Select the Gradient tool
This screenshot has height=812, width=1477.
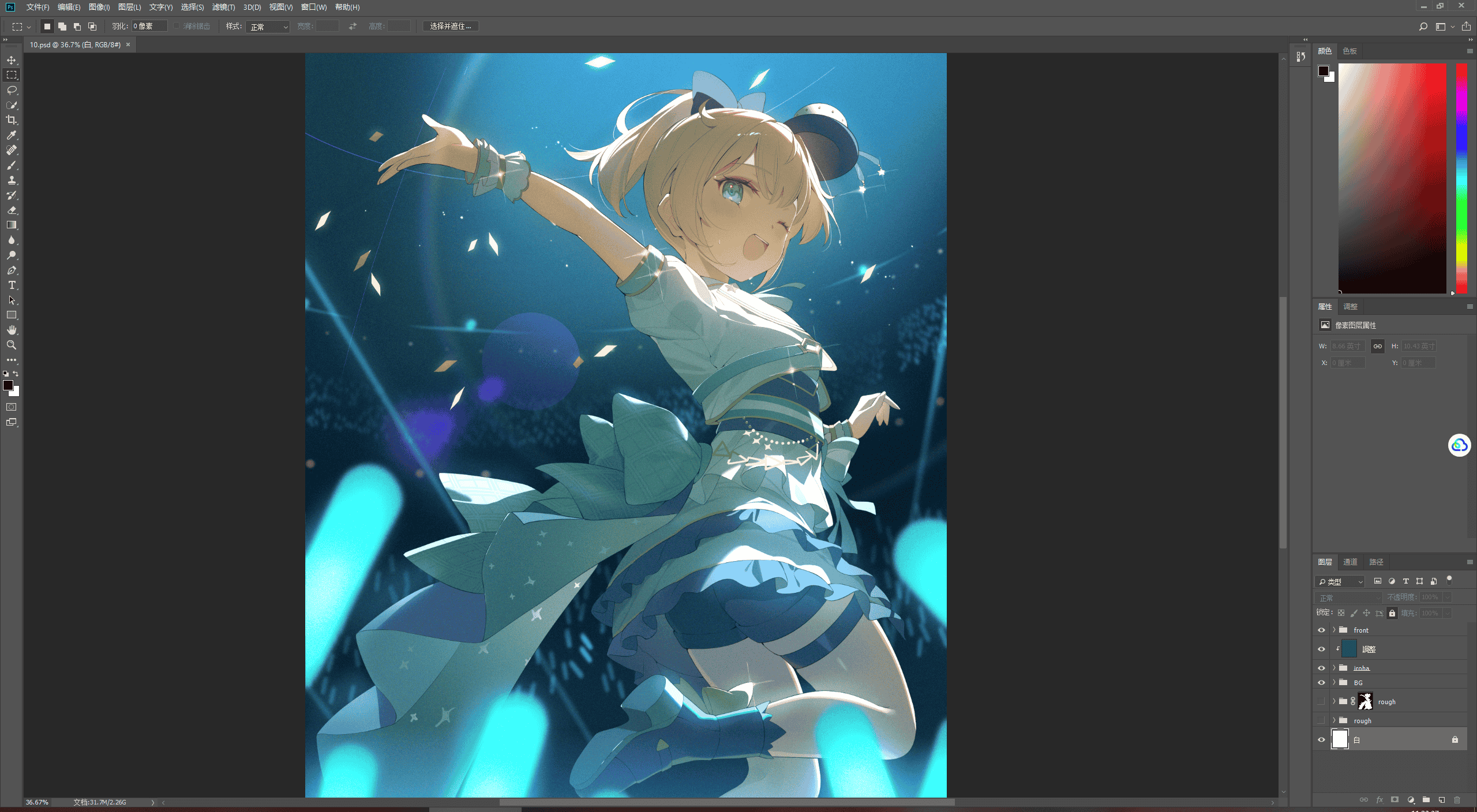point(12,225)
